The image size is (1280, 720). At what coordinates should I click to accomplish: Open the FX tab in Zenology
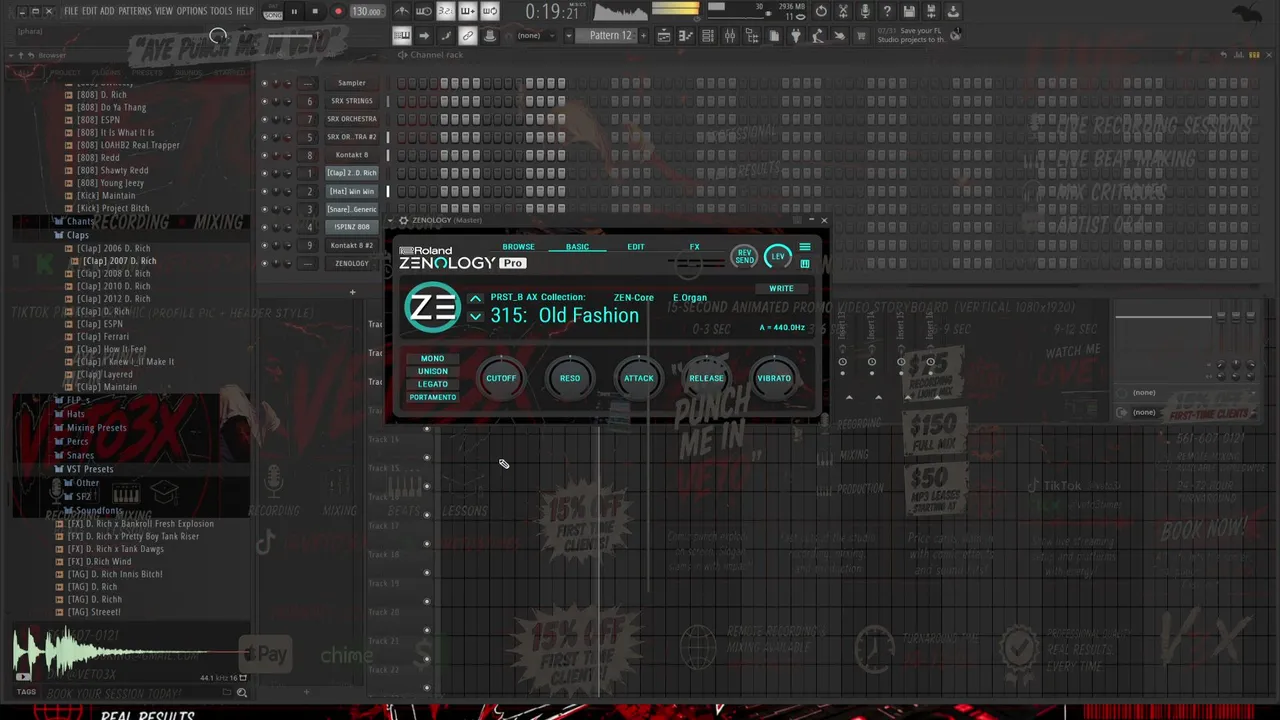pyautogui.click(x=694, y=247)
